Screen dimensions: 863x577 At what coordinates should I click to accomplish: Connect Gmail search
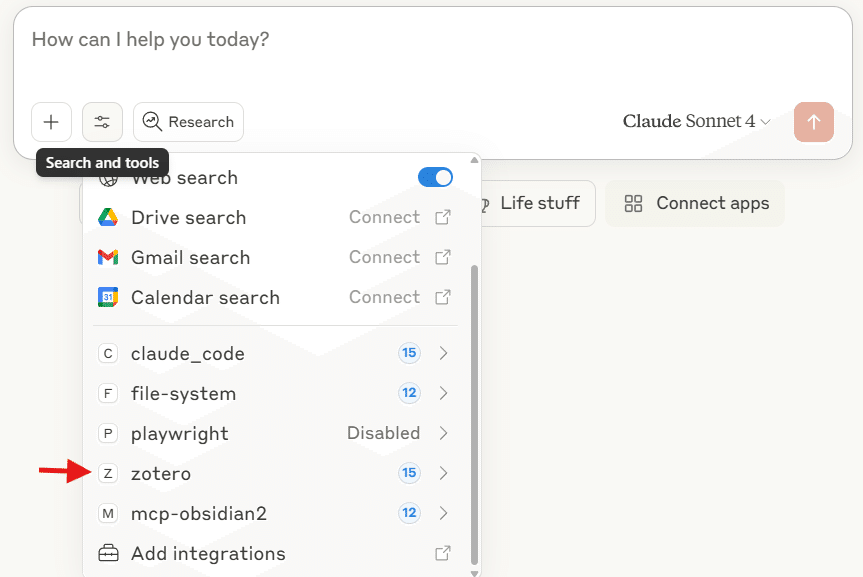click(x=384, y=257)
